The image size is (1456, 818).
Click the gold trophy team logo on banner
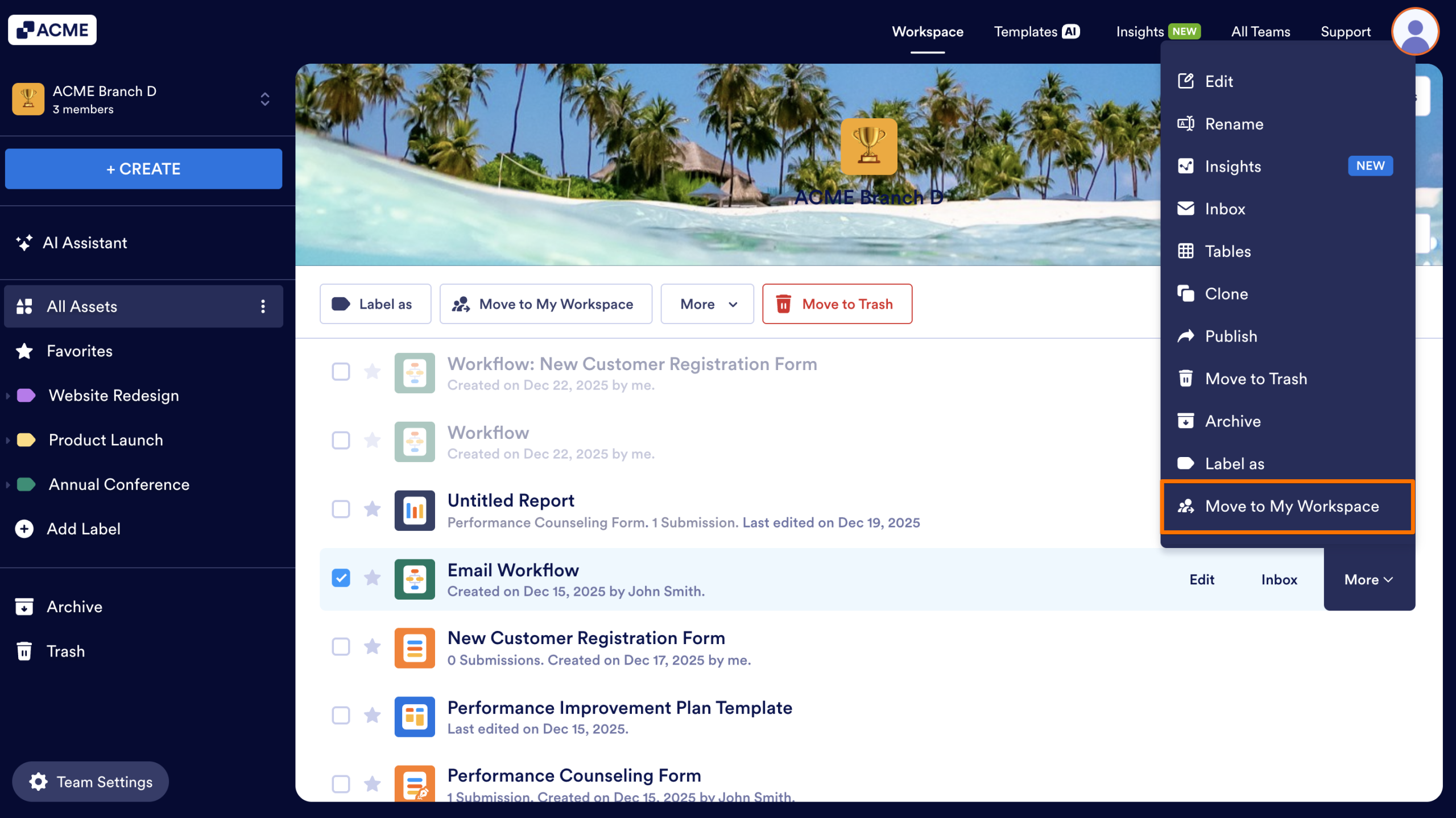point(868,147)
